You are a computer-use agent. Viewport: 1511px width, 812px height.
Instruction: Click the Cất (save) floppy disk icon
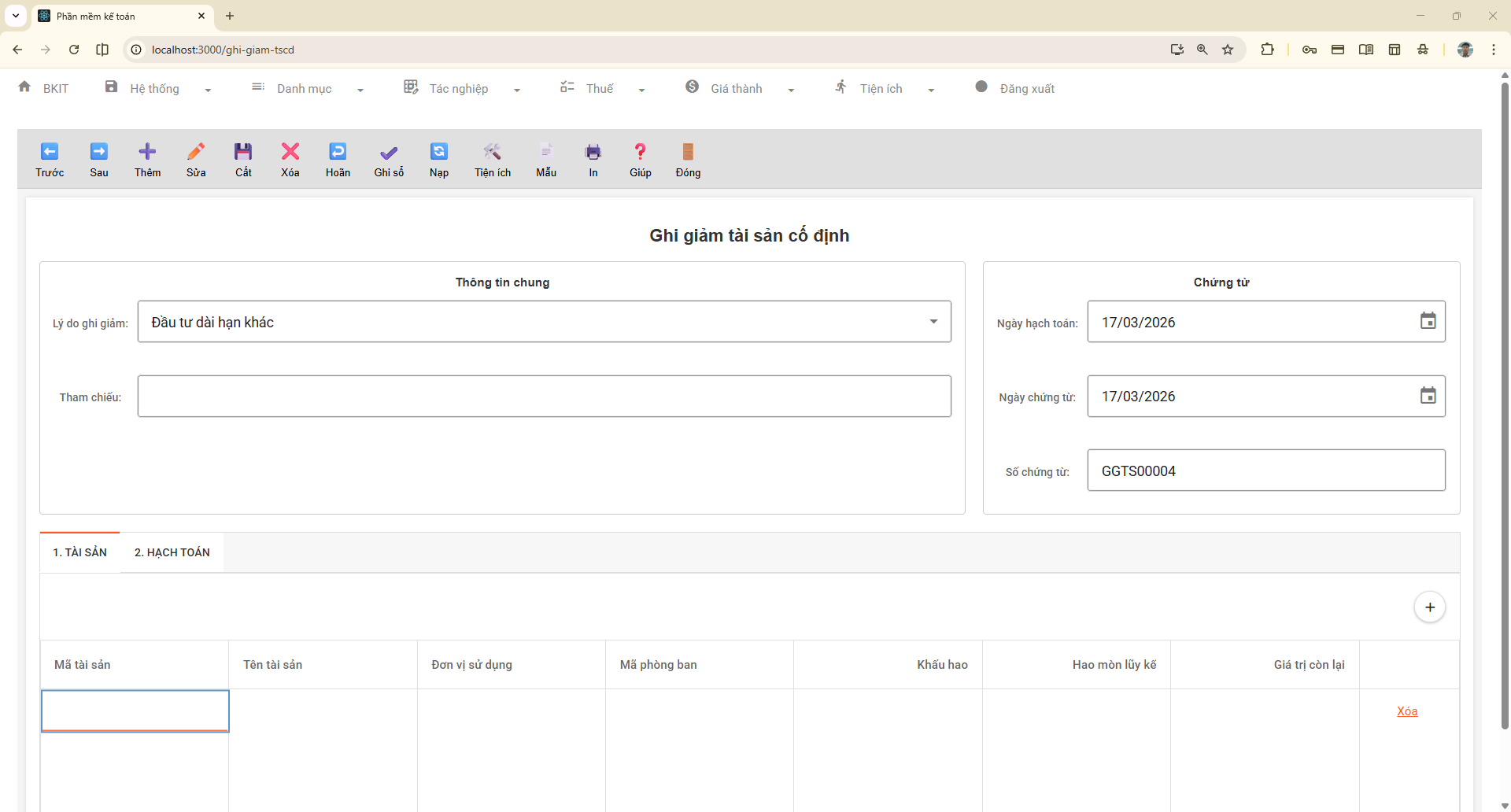[243, 152]
